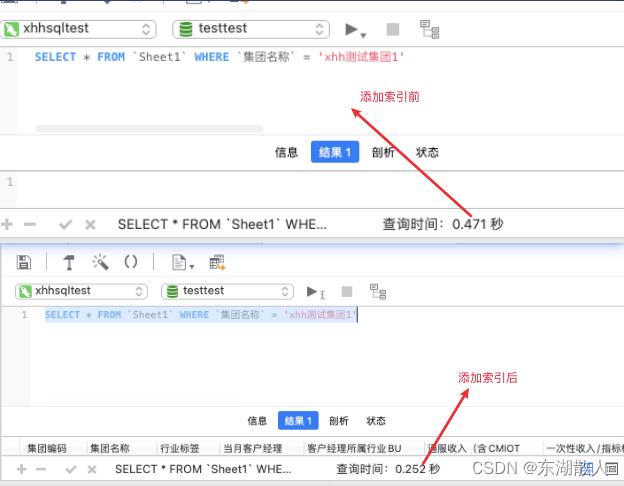Image resolution: width=624 pixels, height=486 pixels.
Task: Run the selected query in the lower window
Action: coord(312,291)
